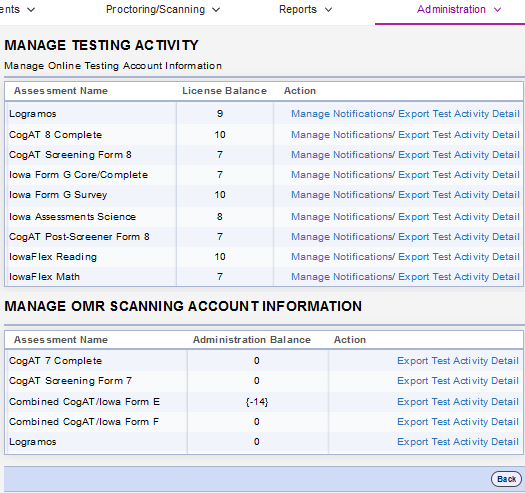Select the IowaFlex Math assessment name
This screenshot has height=493, width=525.
click(44, 277)
